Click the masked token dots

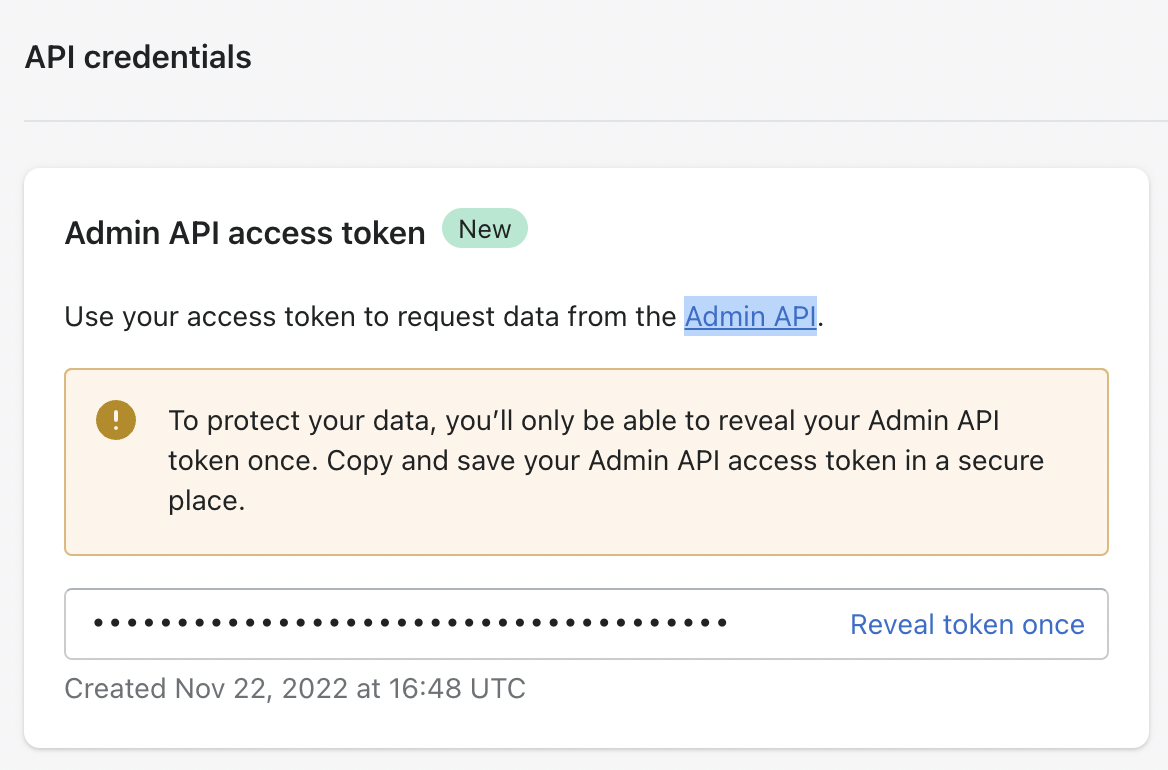(410, 624)
